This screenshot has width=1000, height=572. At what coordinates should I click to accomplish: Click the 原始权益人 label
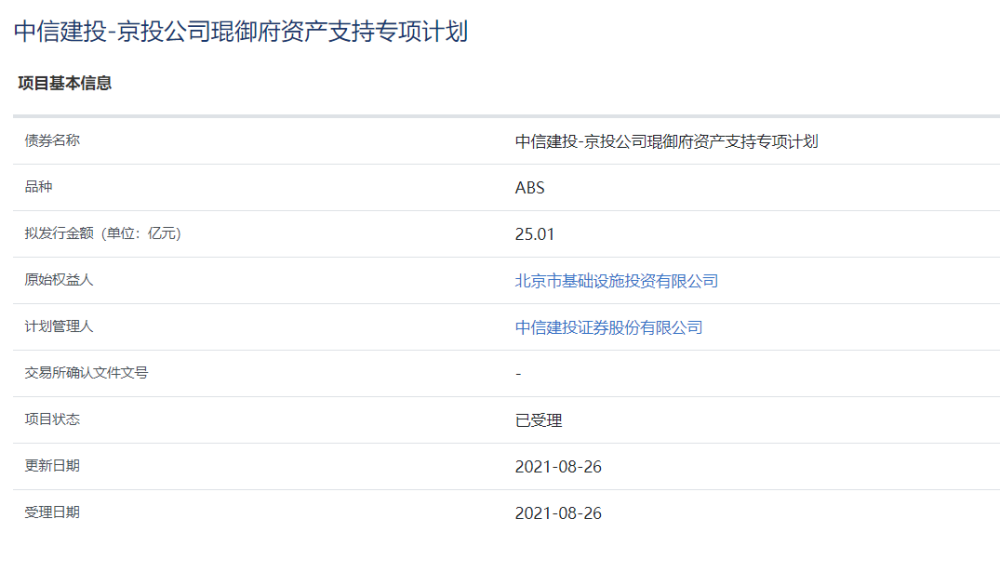click(x=59, y=280)
